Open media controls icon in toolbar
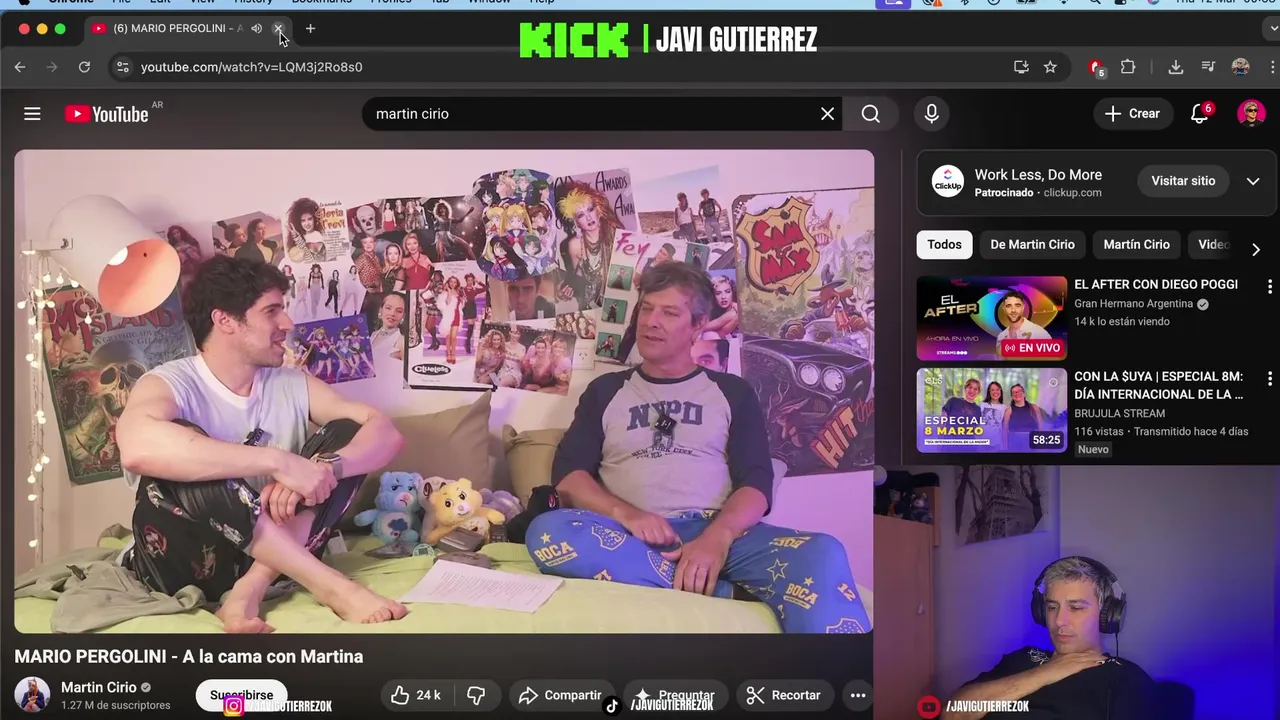 click(x=1208, y=67)
